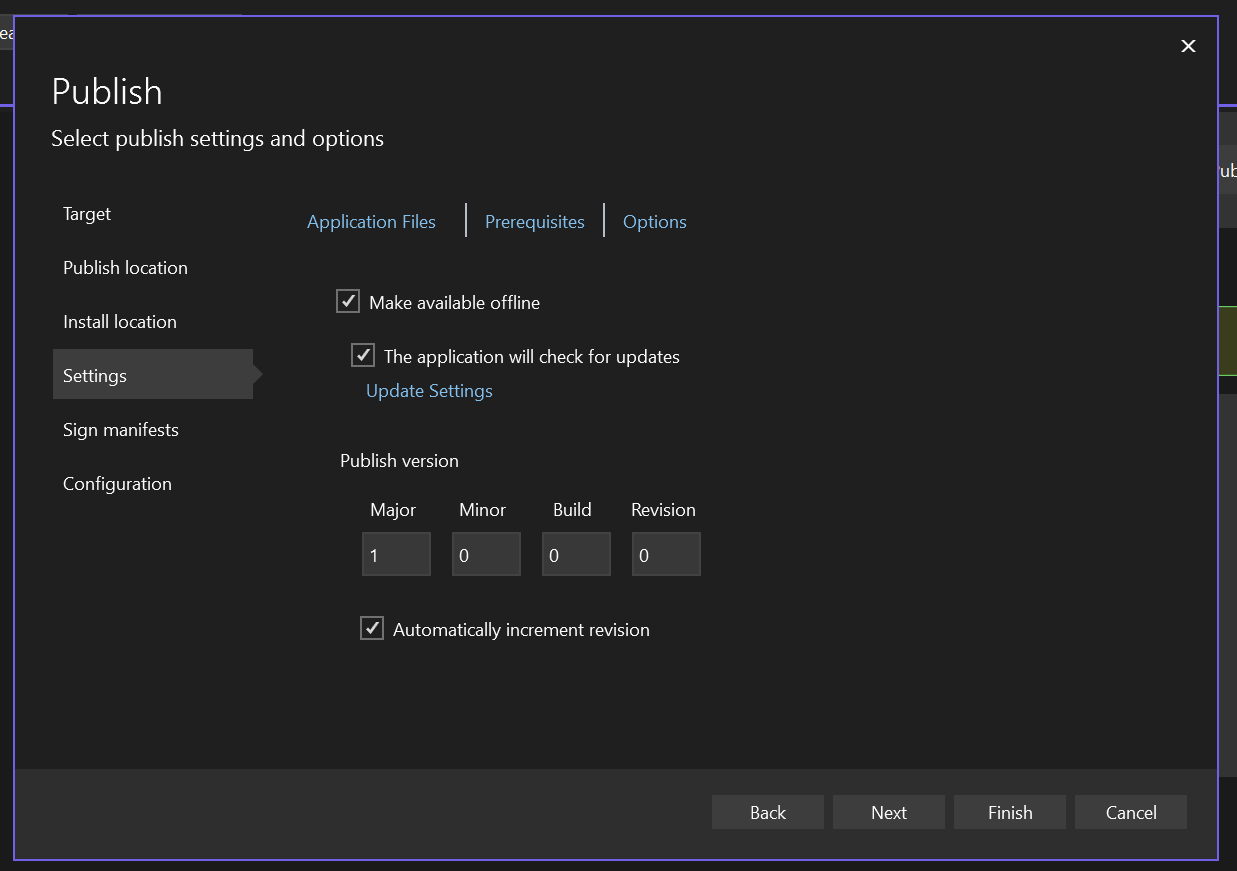Select the Settings step

click(x=94, y=374)
